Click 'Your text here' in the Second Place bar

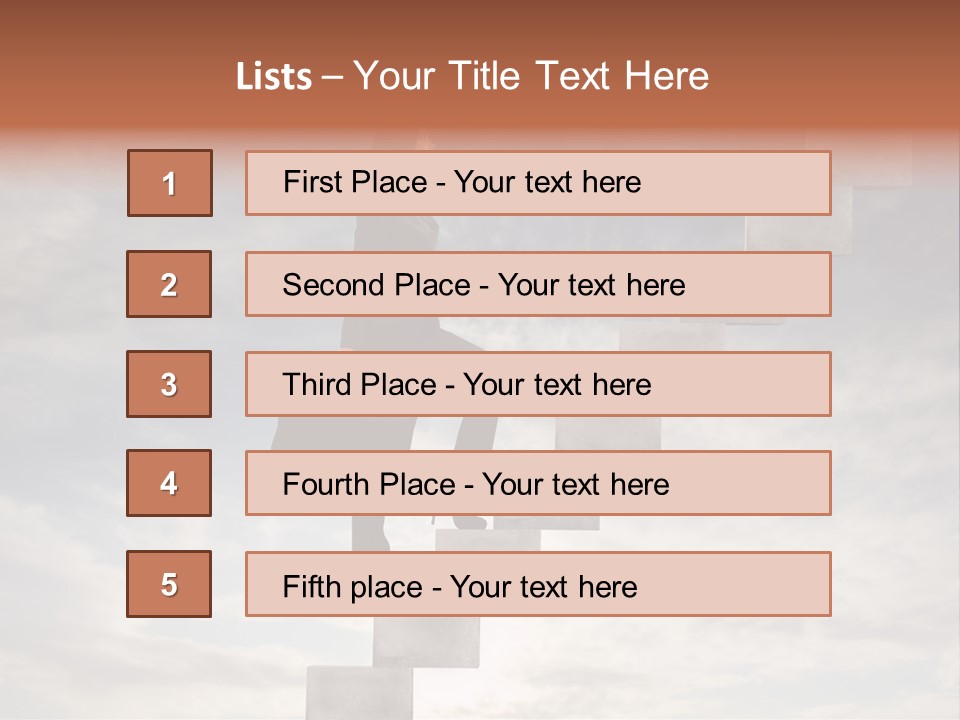591,285
